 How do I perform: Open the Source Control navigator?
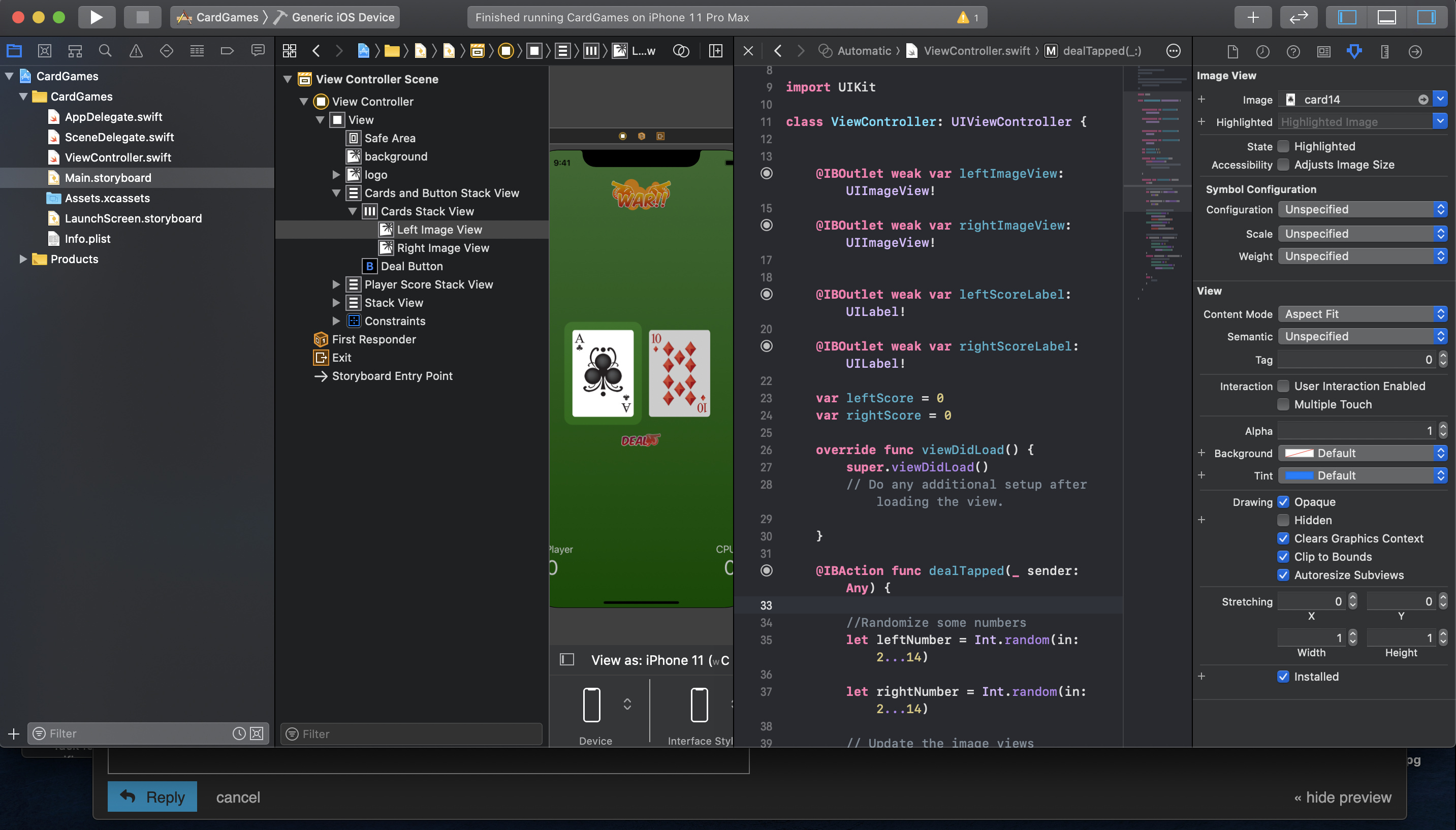coord(45,51)
